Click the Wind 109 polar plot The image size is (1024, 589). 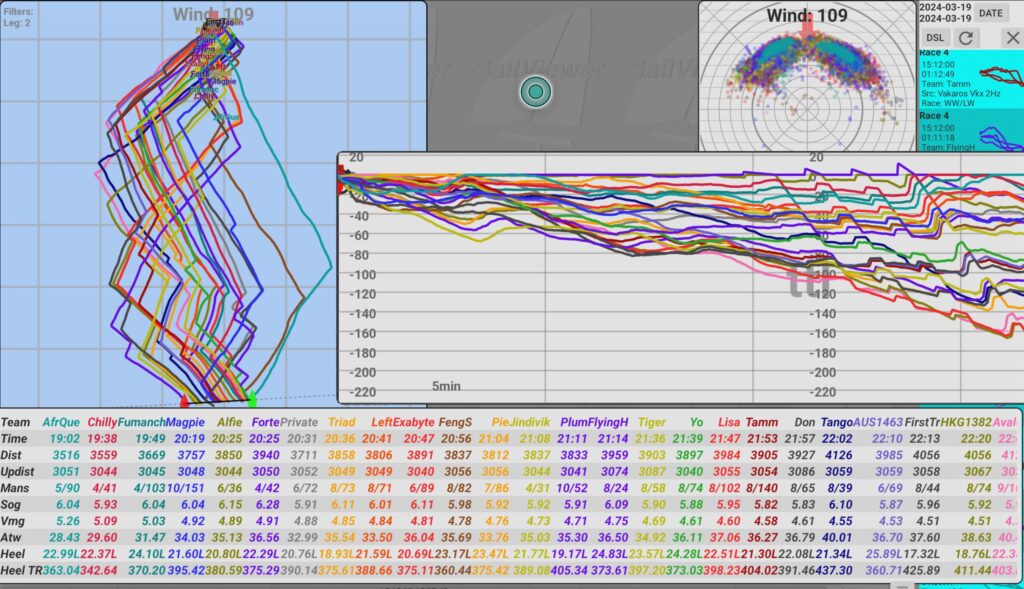[x=807, y=77]
